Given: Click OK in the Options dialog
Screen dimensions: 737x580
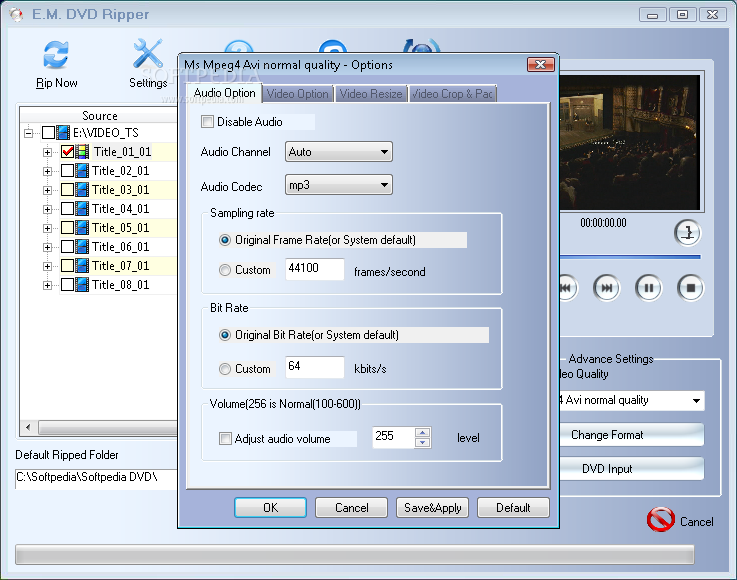Looking at the screenshot, I should coord(270,508).
